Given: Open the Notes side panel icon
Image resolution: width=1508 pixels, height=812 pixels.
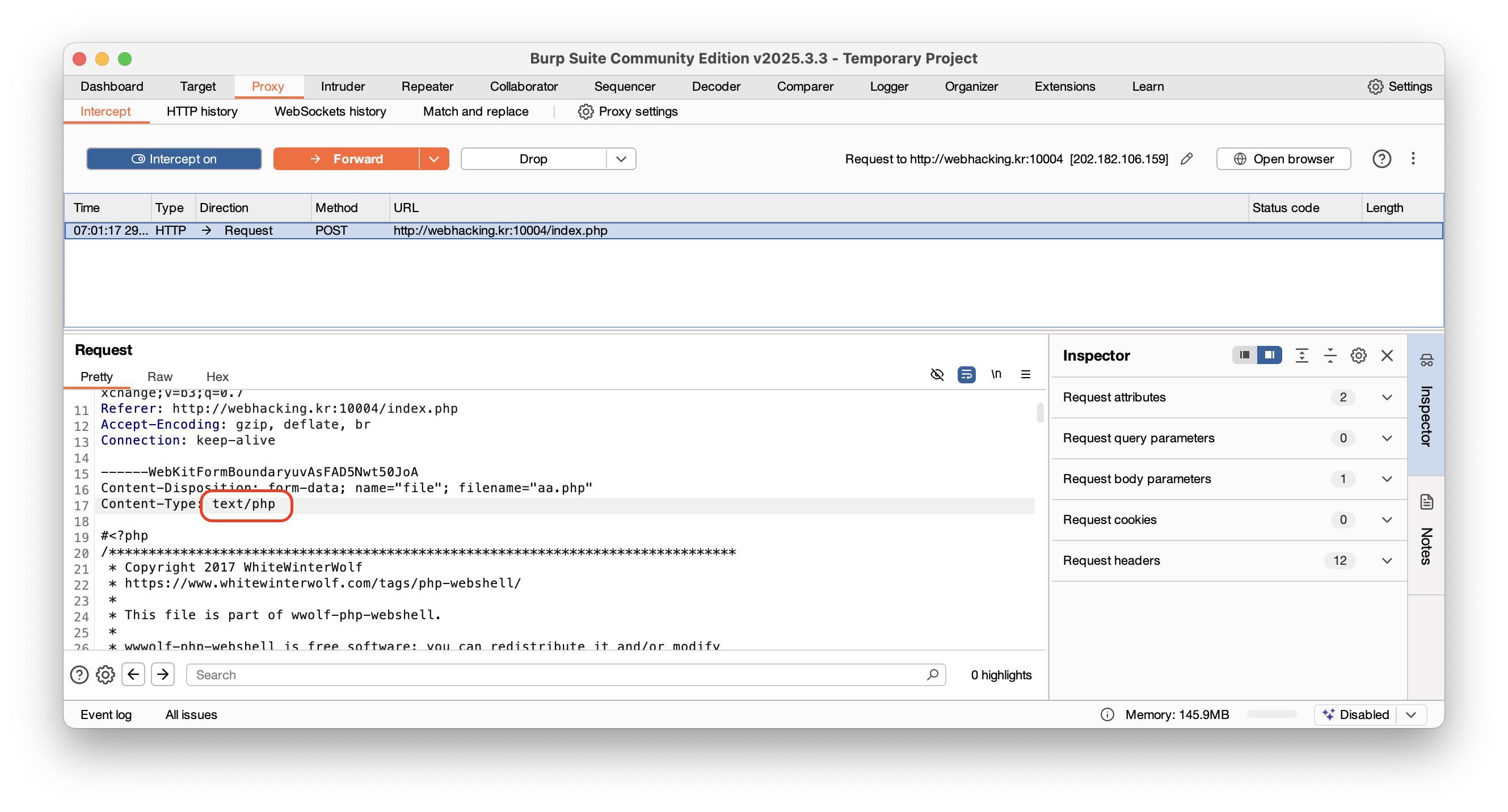Looking at the screenshot, I should point(1427,502).
